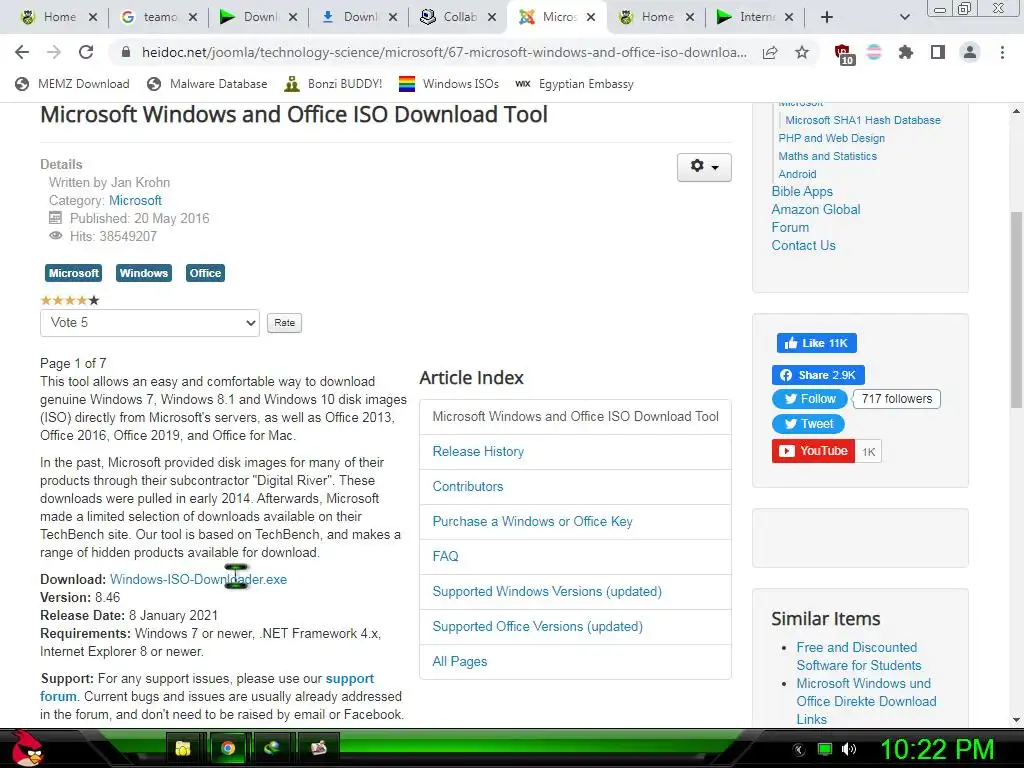Image resolution: width=1024 pixels, height=768 pixels.
Task: Open the Extensions puzzle piece menu
Action: [x=906, y=52]
